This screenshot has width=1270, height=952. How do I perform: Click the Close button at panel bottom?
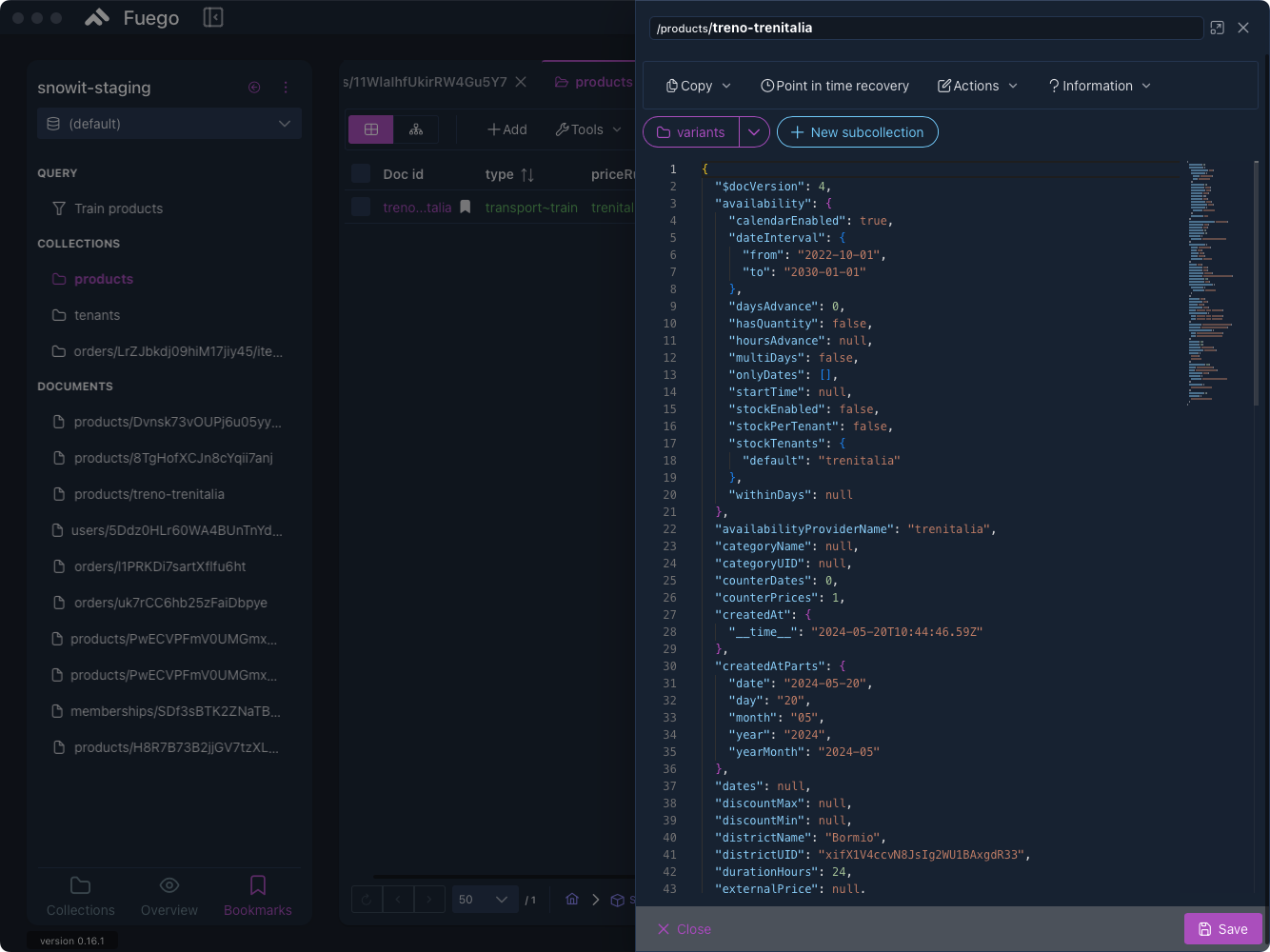pos(685,929)
